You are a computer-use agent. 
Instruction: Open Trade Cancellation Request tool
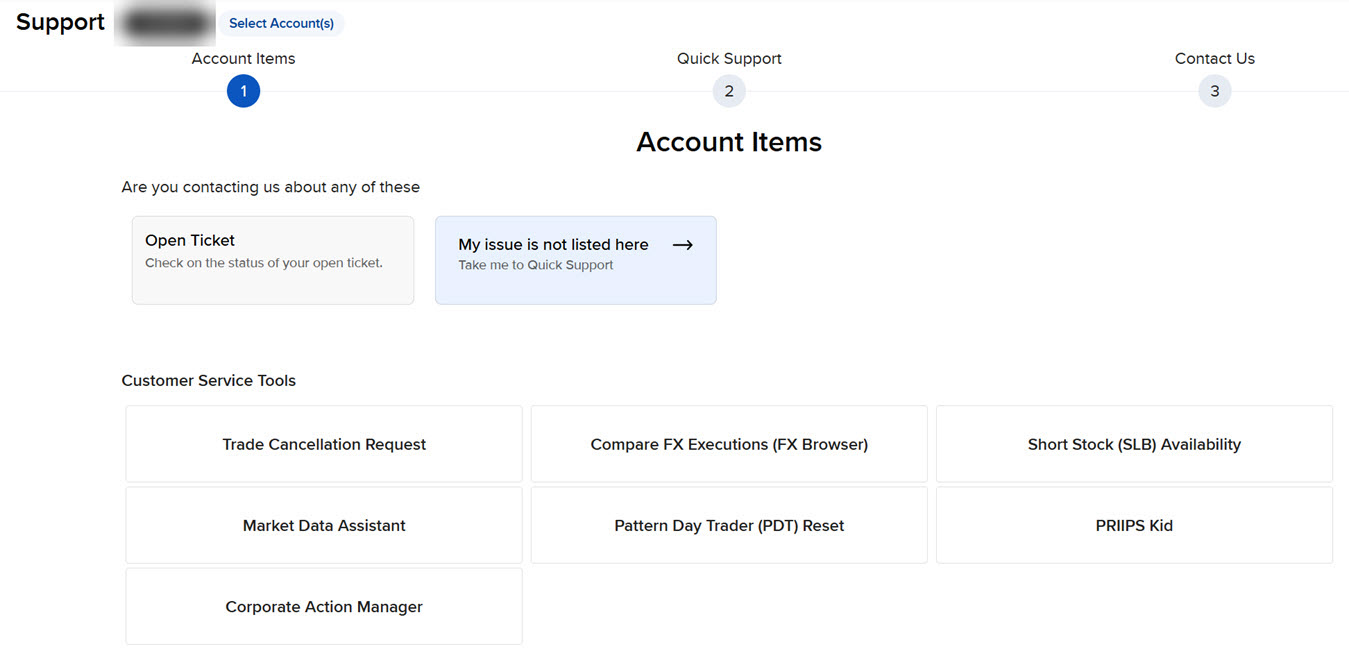(x=323, y=444)
